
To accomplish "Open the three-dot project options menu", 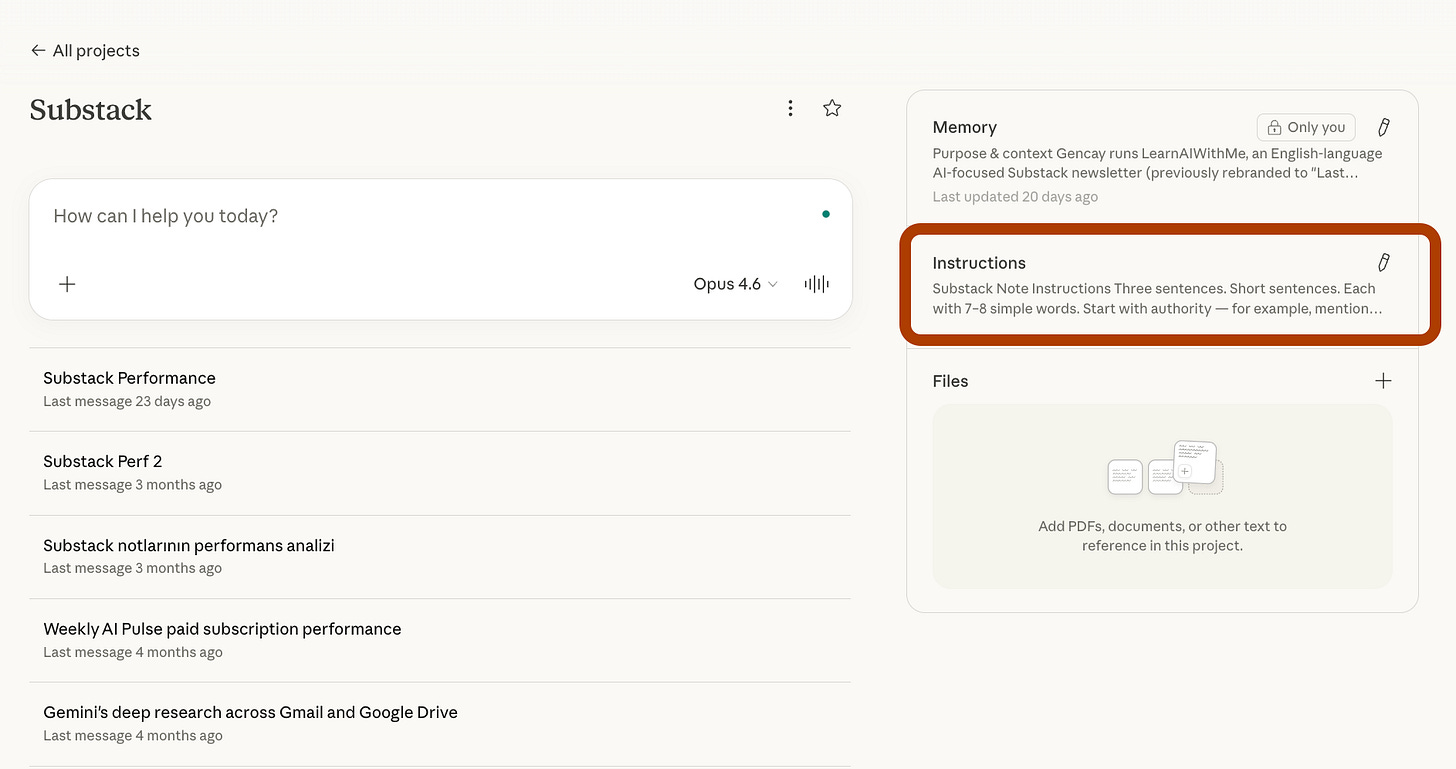I will pos(790,108).
